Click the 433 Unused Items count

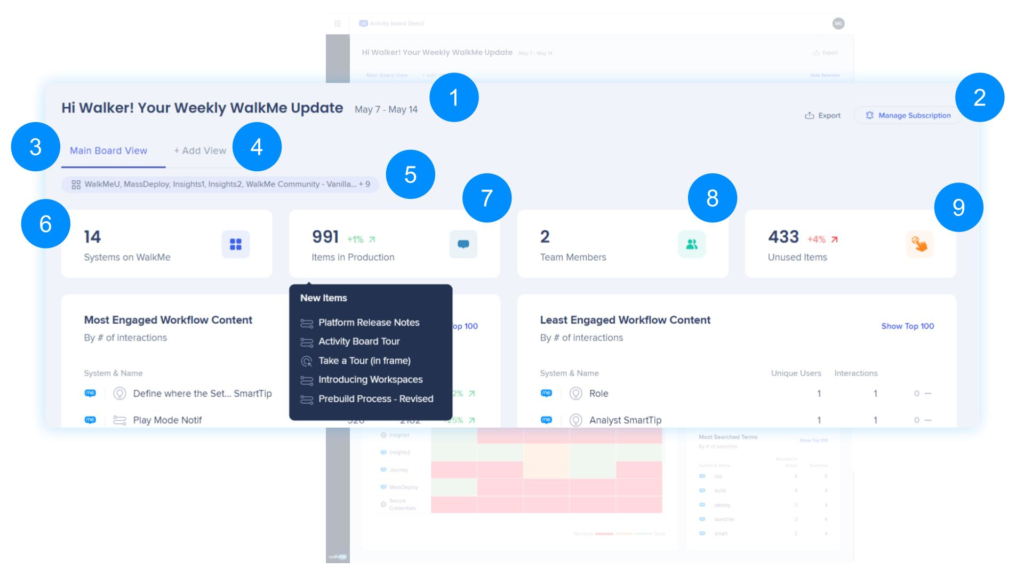[783, 236]
